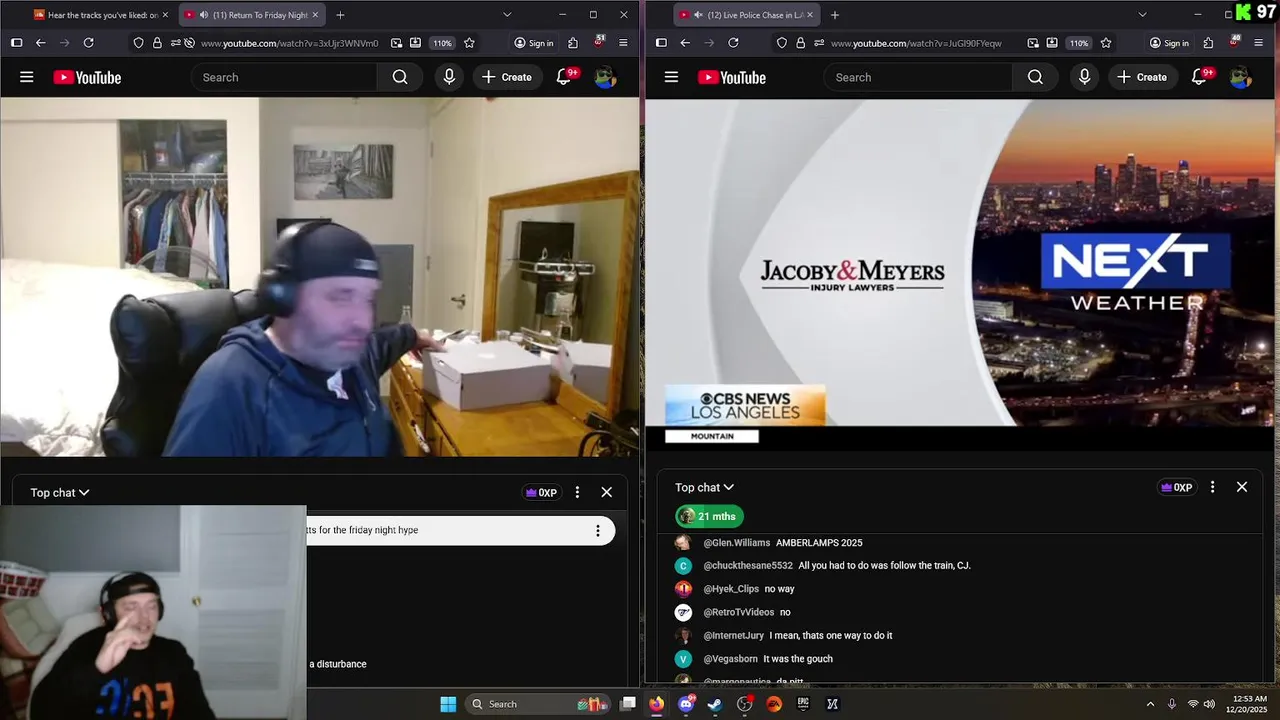Show hidden system tray icons chevron
This screenshot has width=1280, height=720.
click(1150, 704)
